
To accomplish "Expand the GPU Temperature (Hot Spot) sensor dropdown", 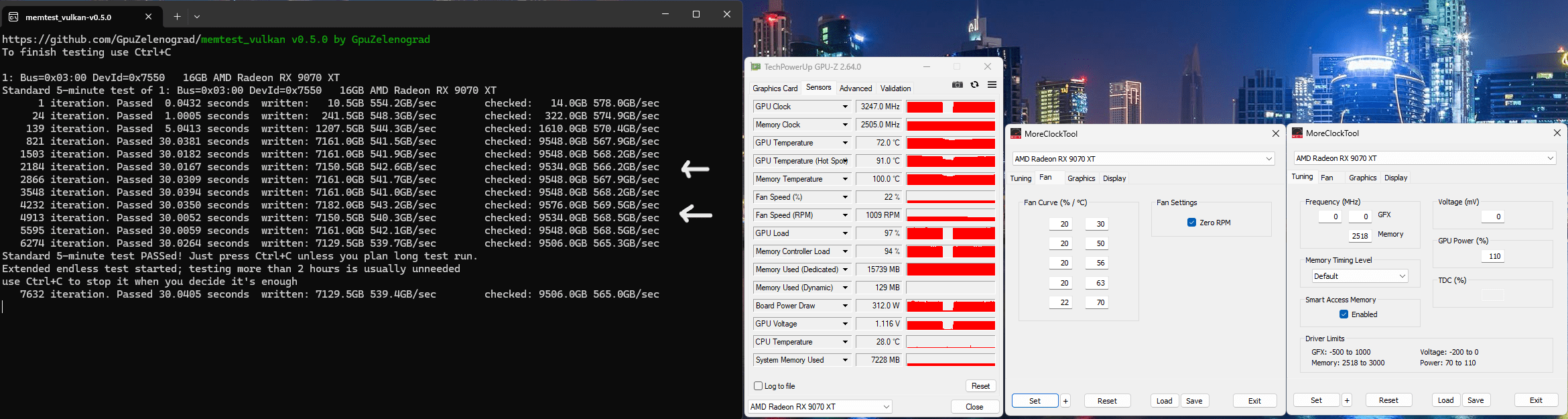I will pos(845,161).
